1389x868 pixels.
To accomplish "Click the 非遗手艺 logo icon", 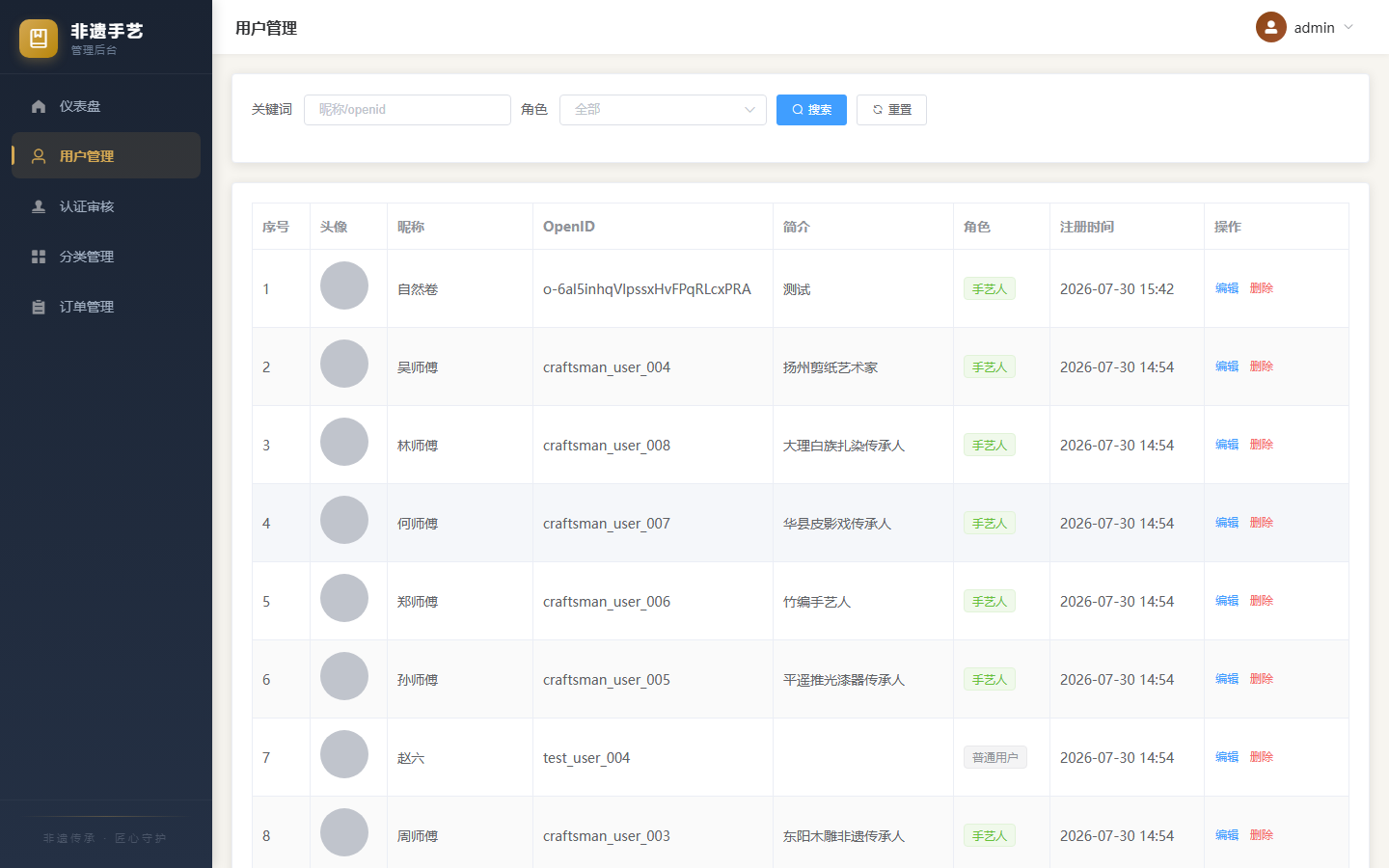I will click(39, 39).
